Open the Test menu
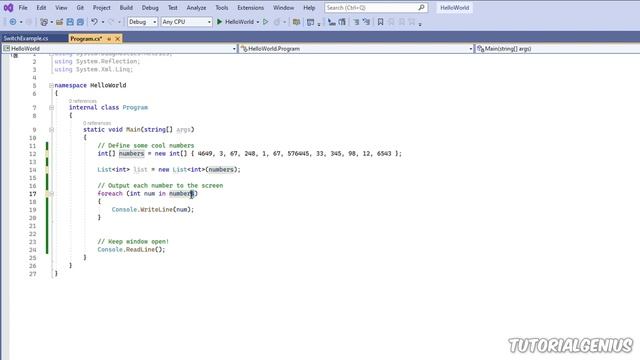640x360 pixels. pyautogui.click(x=173, y=7)
